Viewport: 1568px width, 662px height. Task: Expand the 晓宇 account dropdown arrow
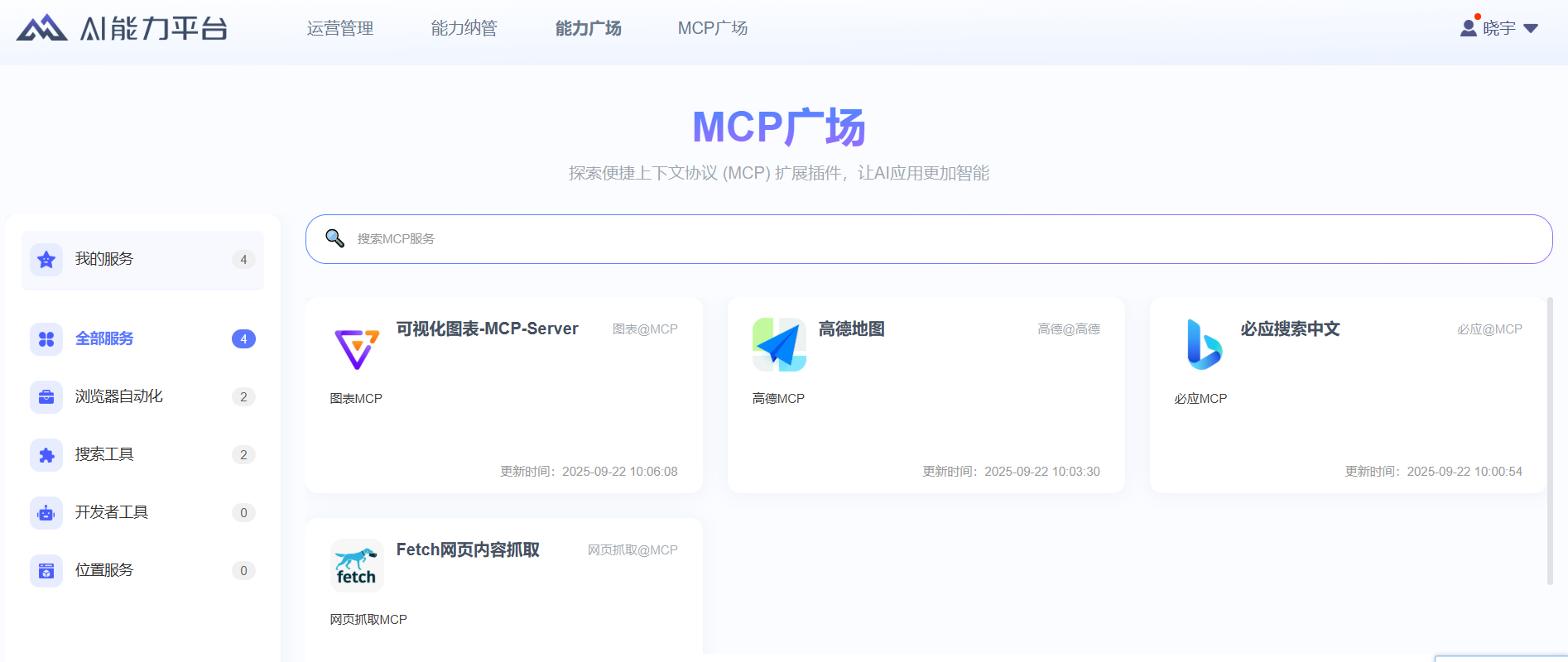point(1531,28)
